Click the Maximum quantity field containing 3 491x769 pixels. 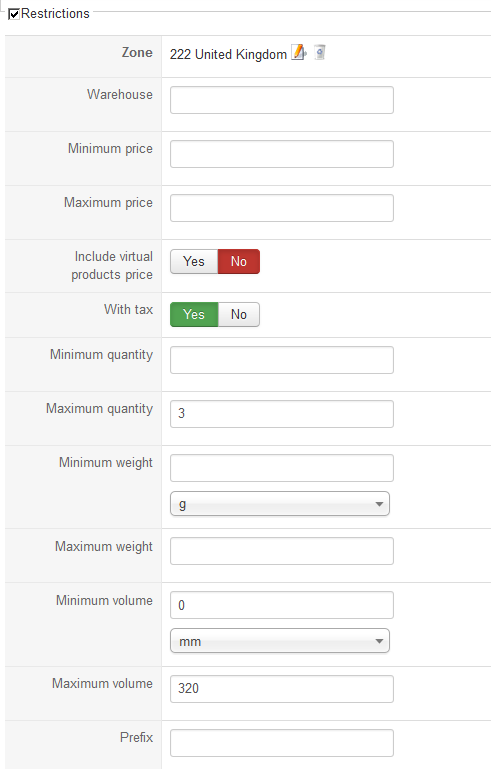tap(282, 414)
